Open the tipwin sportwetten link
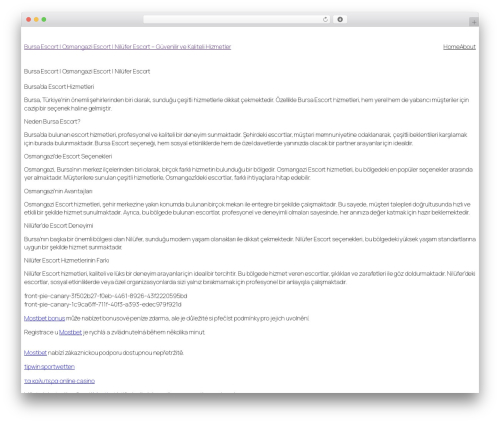This screenshot has width=500, height=423. tap(49, 367)
